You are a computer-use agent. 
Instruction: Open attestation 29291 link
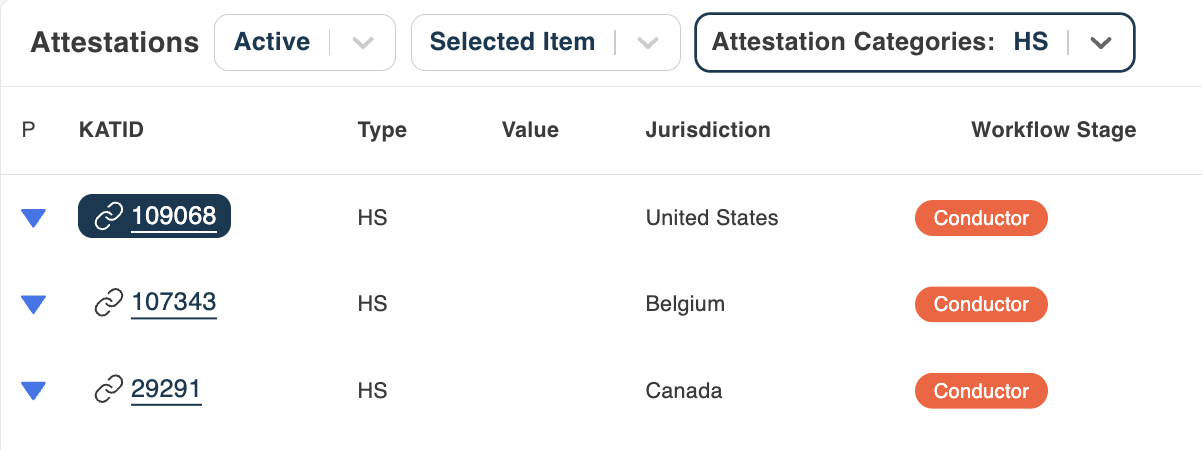166,389
